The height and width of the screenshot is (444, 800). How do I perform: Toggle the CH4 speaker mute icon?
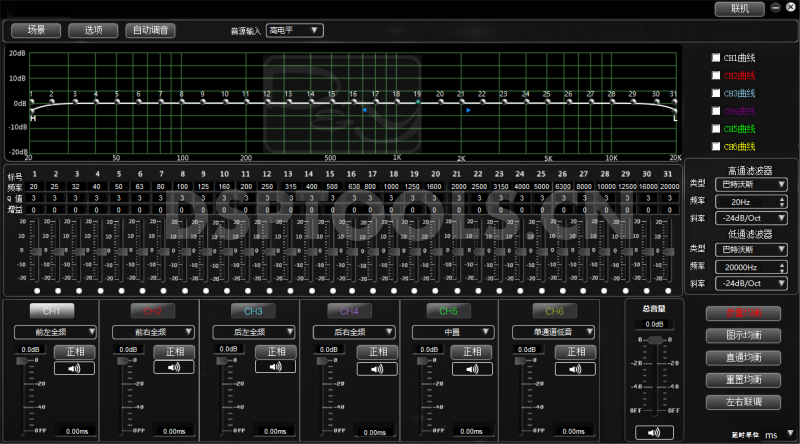tap(375, 368)
